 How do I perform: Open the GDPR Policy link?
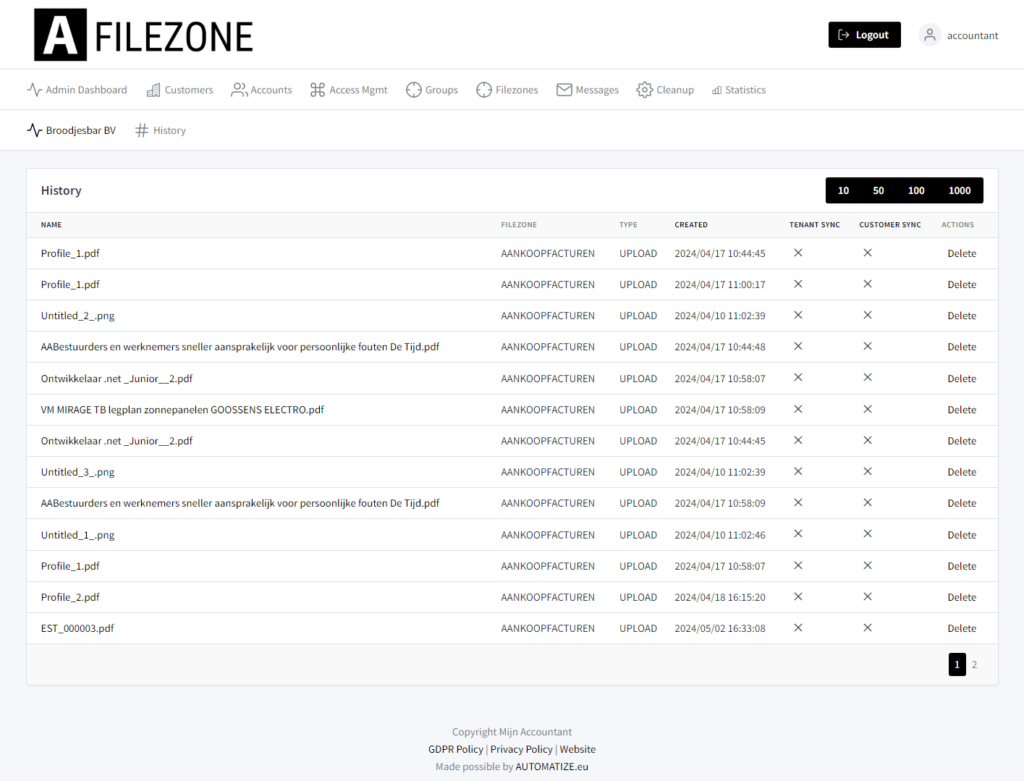coord(456,749)
